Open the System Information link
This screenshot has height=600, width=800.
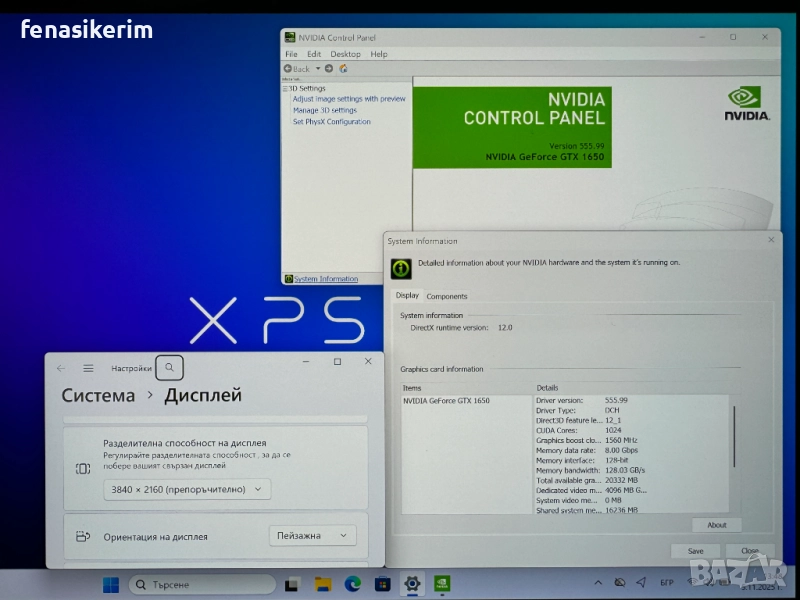(326, 279)
